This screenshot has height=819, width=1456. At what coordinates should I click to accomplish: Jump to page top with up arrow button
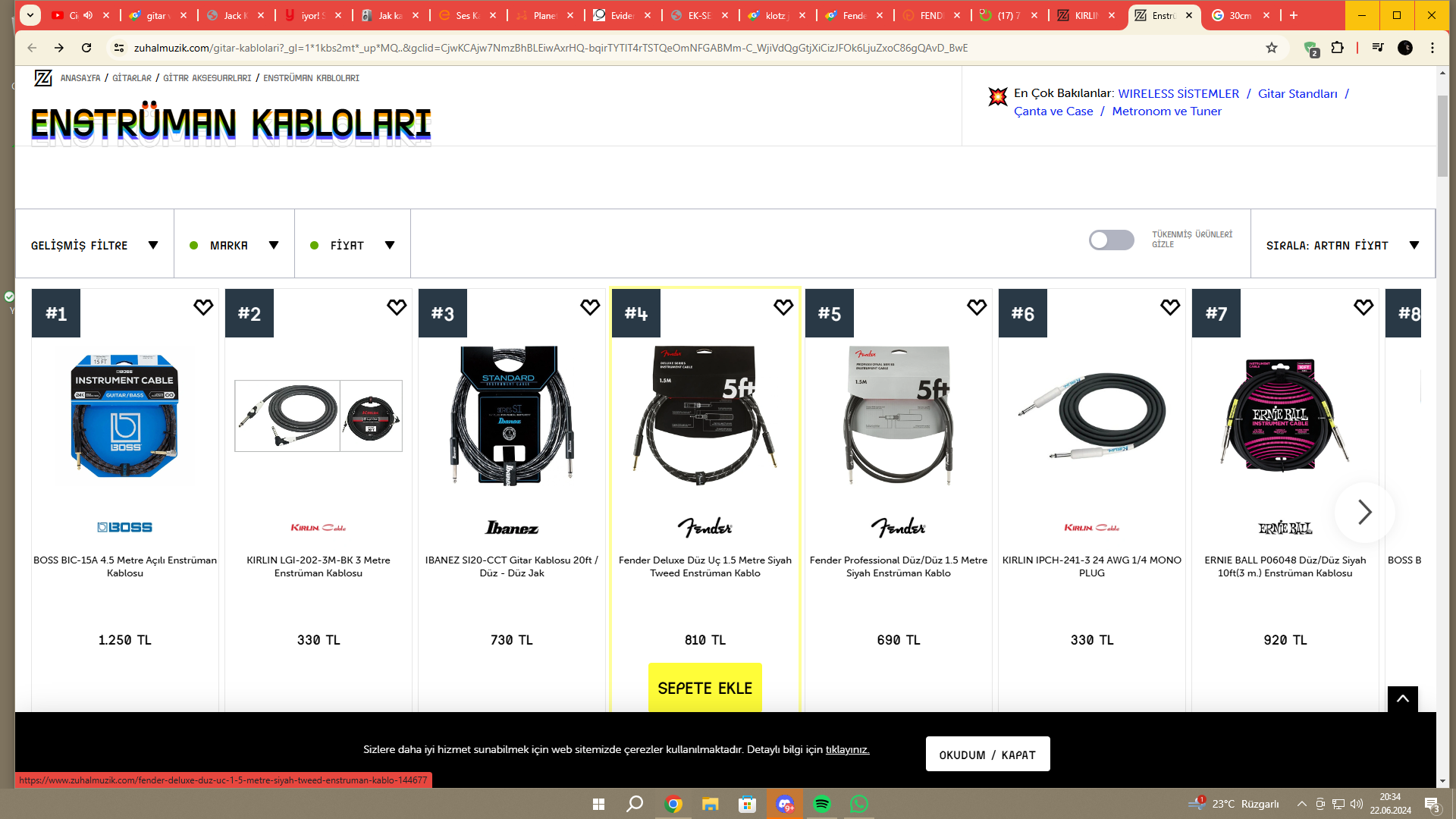click(1403, 699)
